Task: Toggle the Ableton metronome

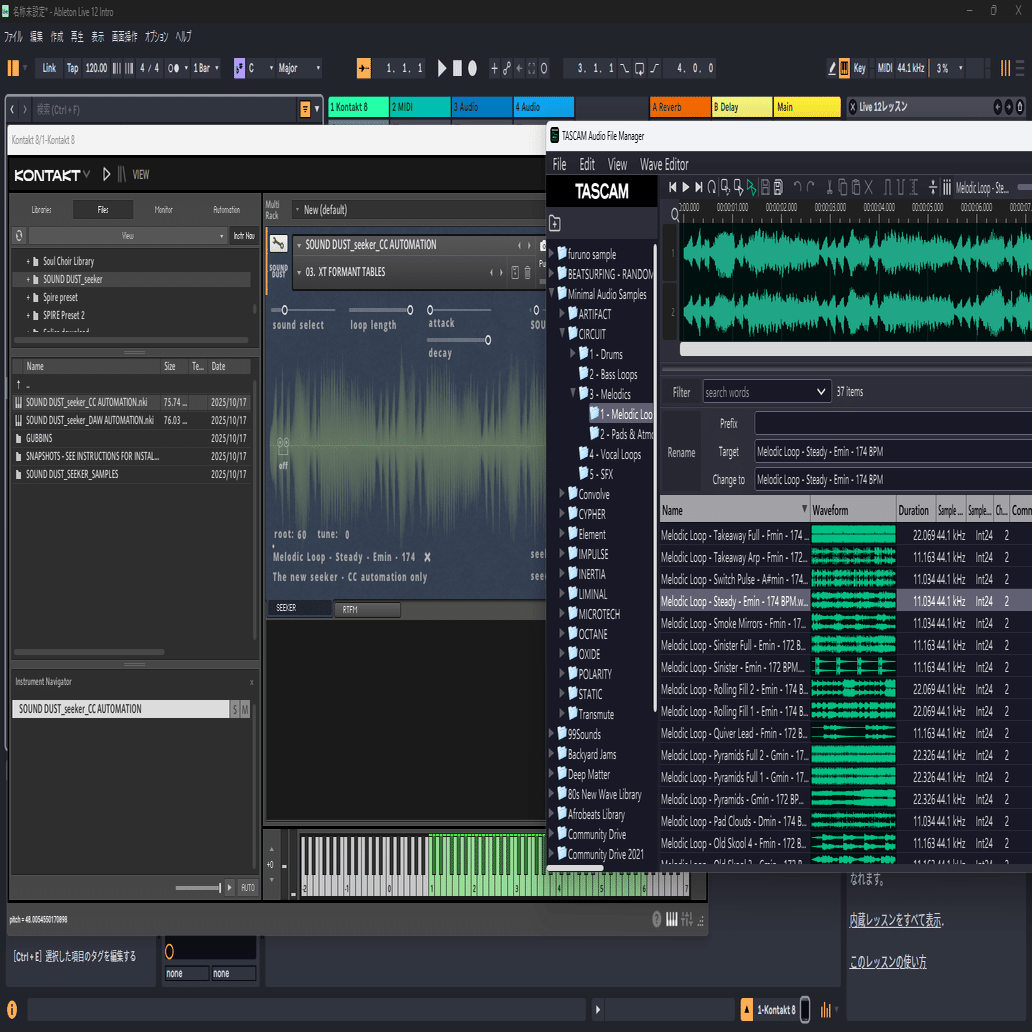Action: point(173,68)
